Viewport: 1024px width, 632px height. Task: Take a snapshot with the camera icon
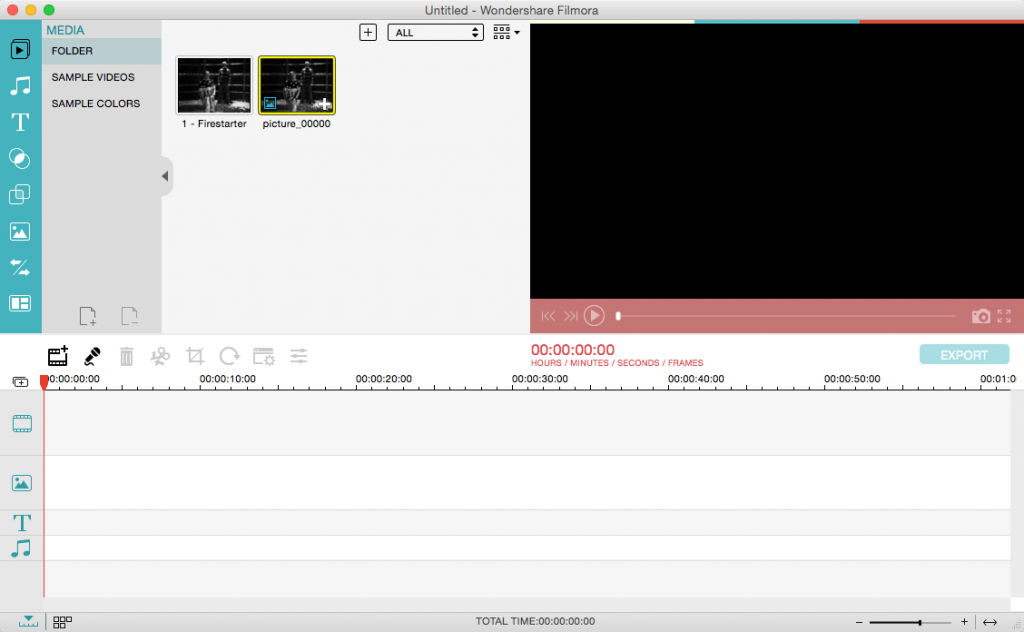click(981, 316)
